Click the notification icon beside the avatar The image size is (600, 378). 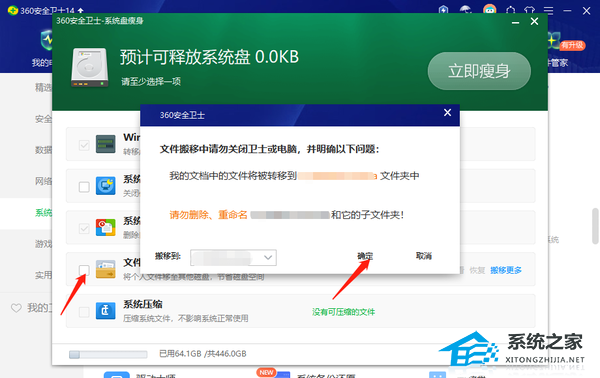click(x=510, y=11)
